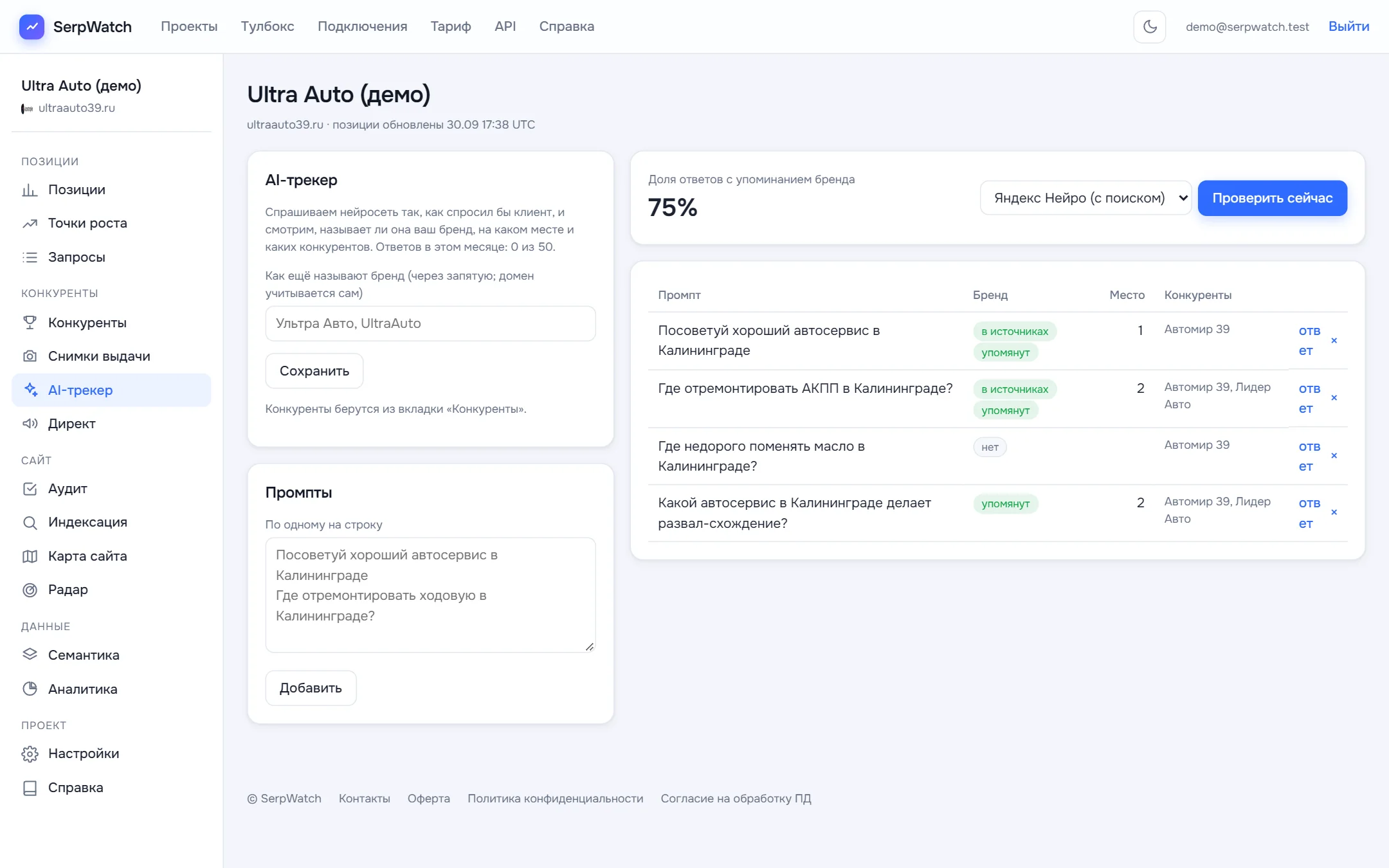Image resolution: width=1389 pixels, height=868 pixels.
Task: Open Политика конфиденциальности footer link
Action: [555, 799]
